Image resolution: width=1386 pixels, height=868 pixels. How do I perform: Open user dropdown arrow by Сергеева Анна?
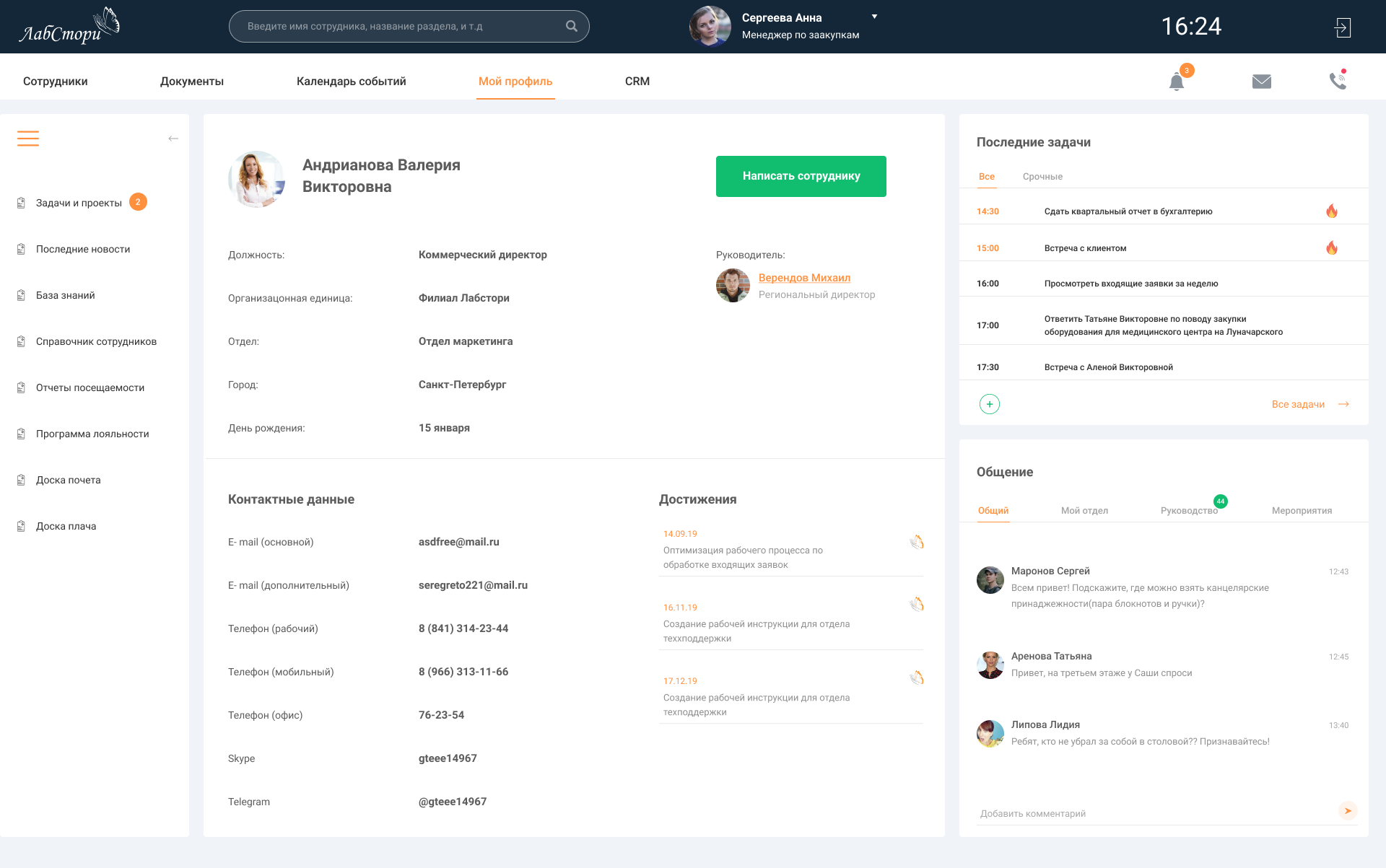click(x=874, y=17)
